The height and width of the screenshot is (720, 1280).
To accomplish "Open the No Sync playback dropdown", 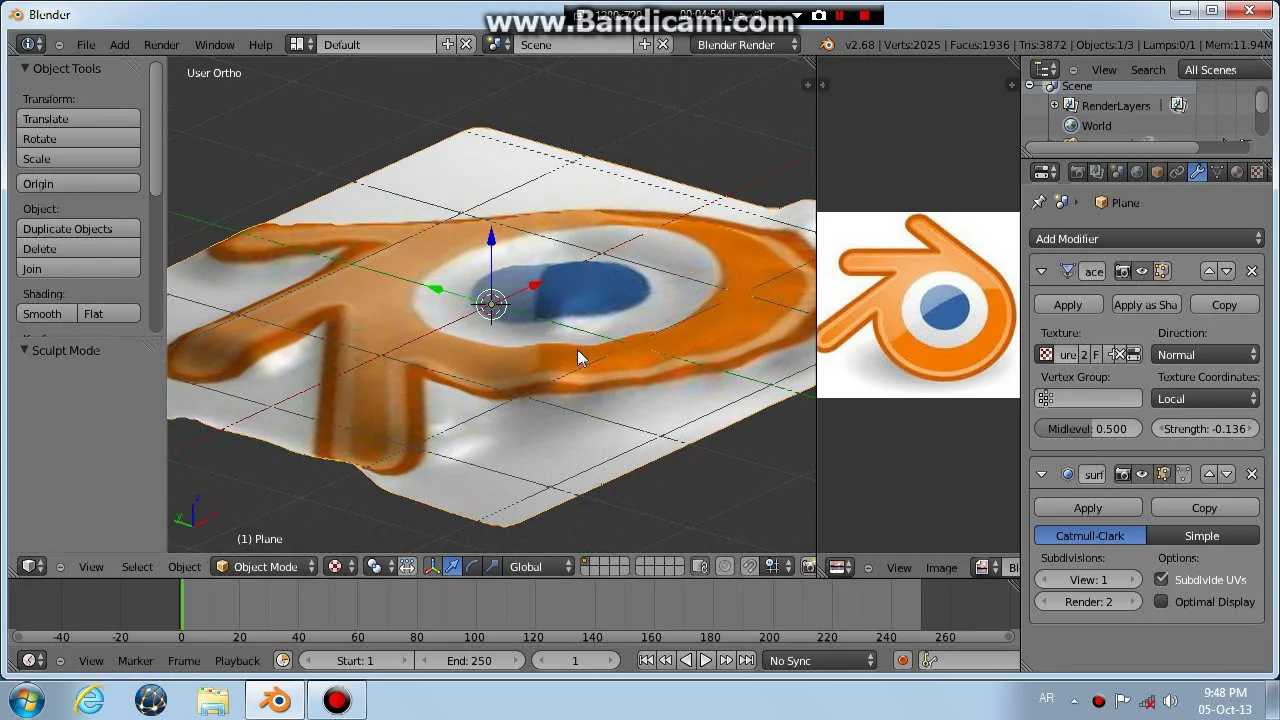I will point(821,660).
